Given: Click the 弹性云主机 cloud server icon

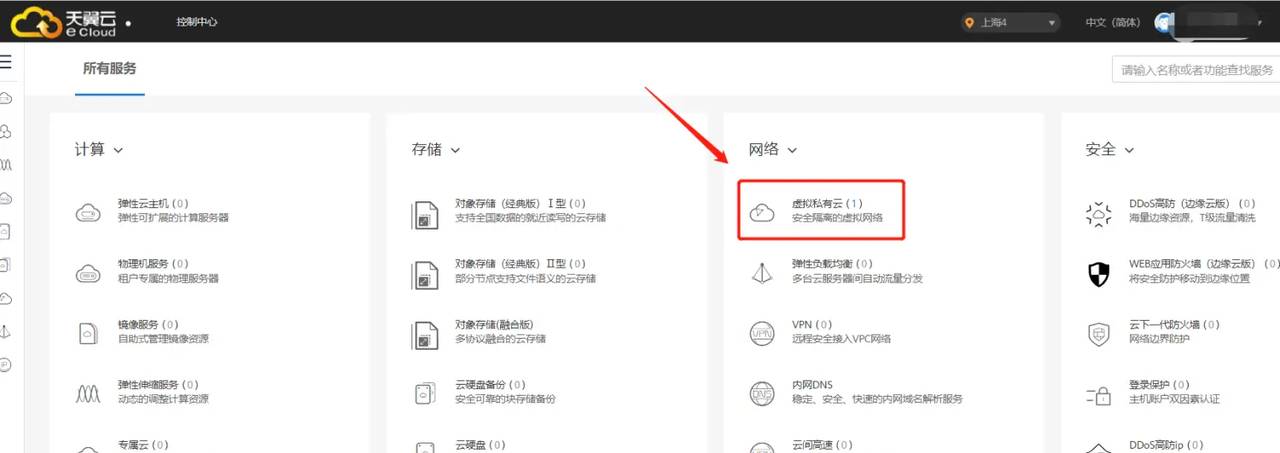Looking at the screenshot, I should [x=88, y=211].
